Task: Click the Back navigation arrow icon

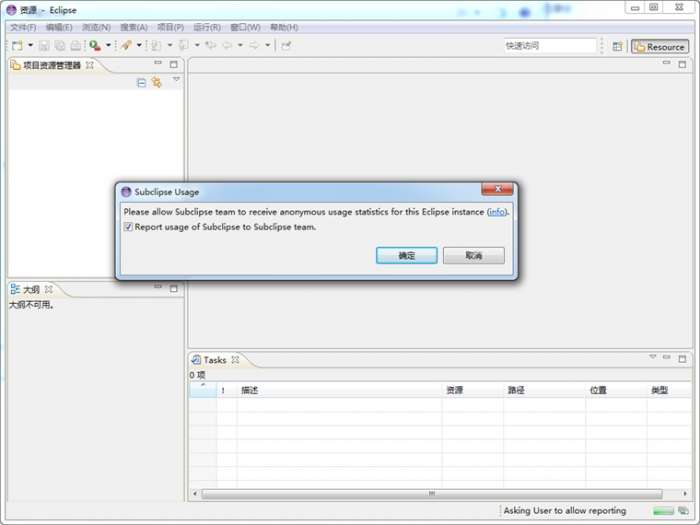Action: tap(227, 45)
